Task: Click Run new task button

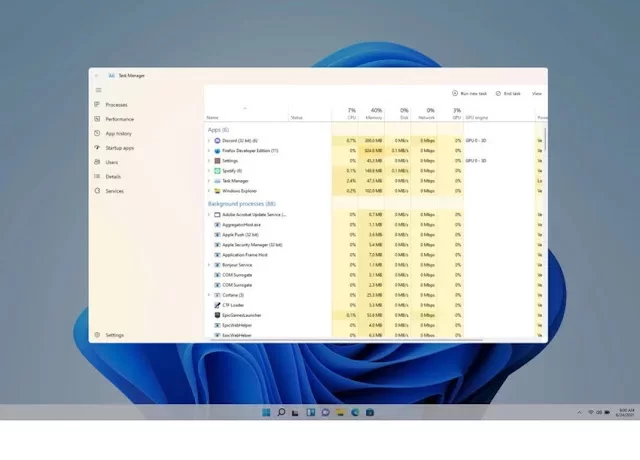Action: click(x=469, y=93)
